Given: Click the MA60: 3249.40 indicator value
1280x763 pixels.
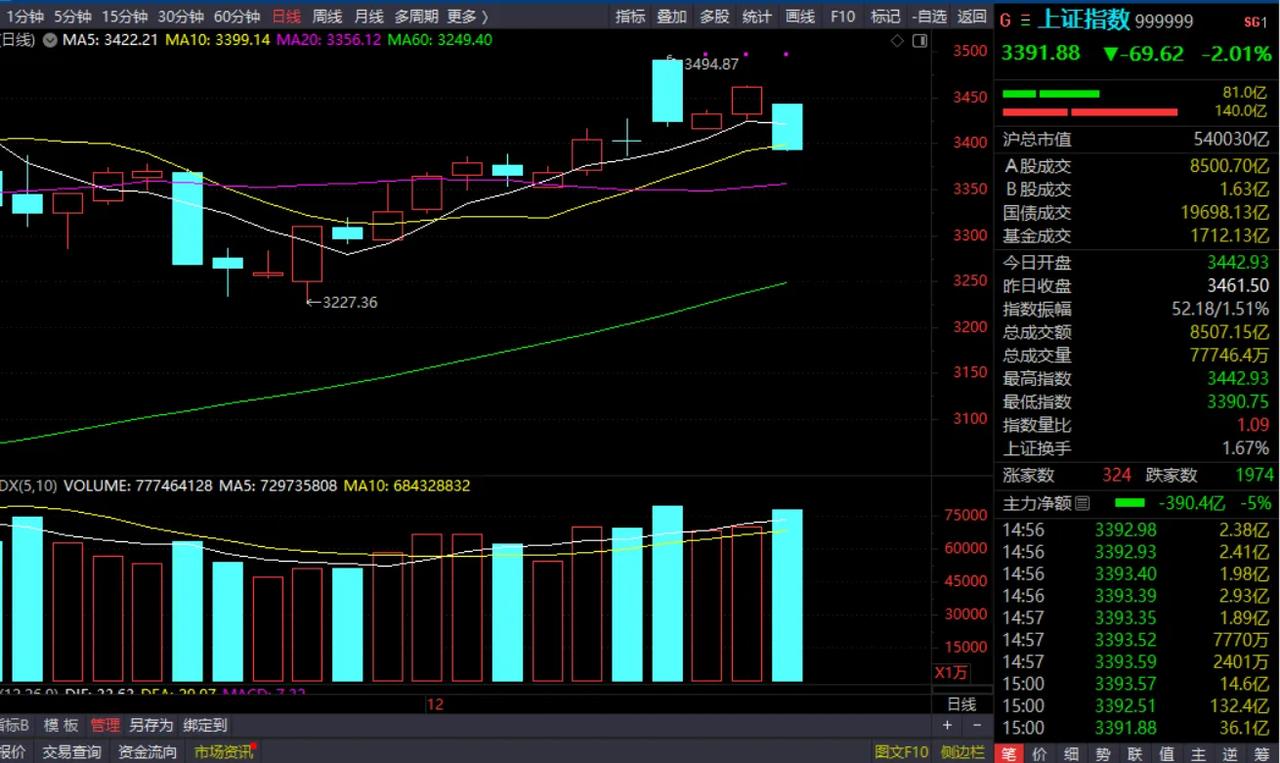Looking at the screenshot, I should (x=440, y=39).
